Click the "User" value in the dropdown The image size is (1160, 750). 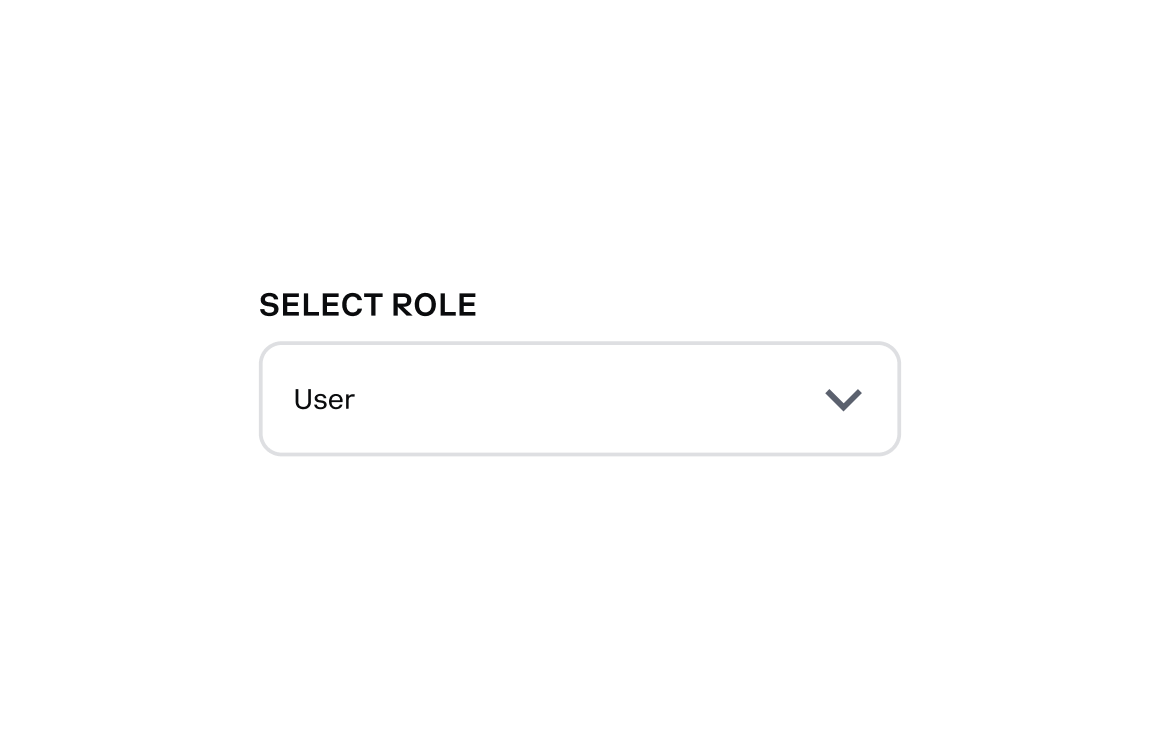324,399
